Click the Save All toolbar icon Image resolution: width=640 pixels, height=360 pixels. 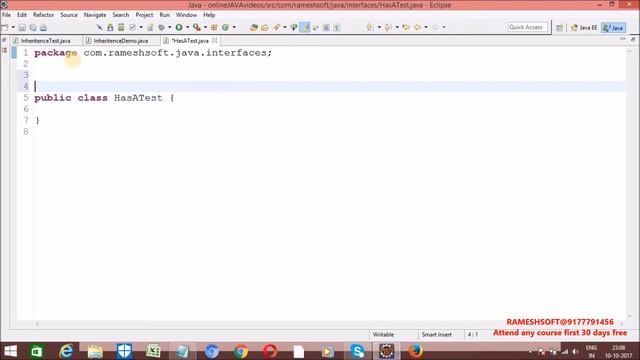pyautogui.click(x=33, y=27)
